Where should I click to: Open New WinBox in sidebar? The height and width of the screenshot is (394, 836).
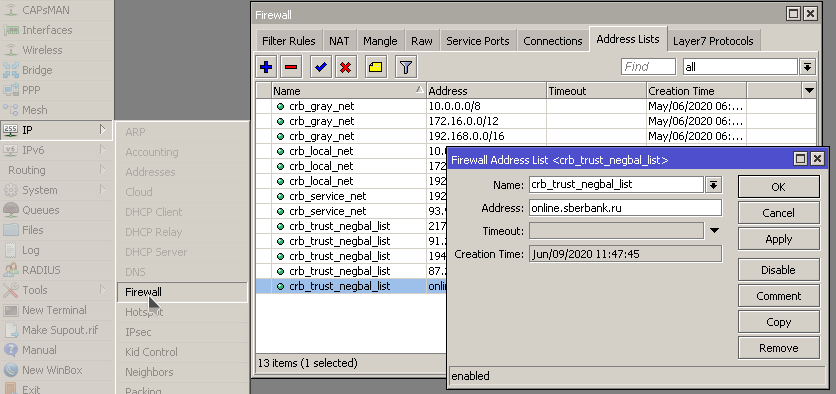(x=57, y=370)
